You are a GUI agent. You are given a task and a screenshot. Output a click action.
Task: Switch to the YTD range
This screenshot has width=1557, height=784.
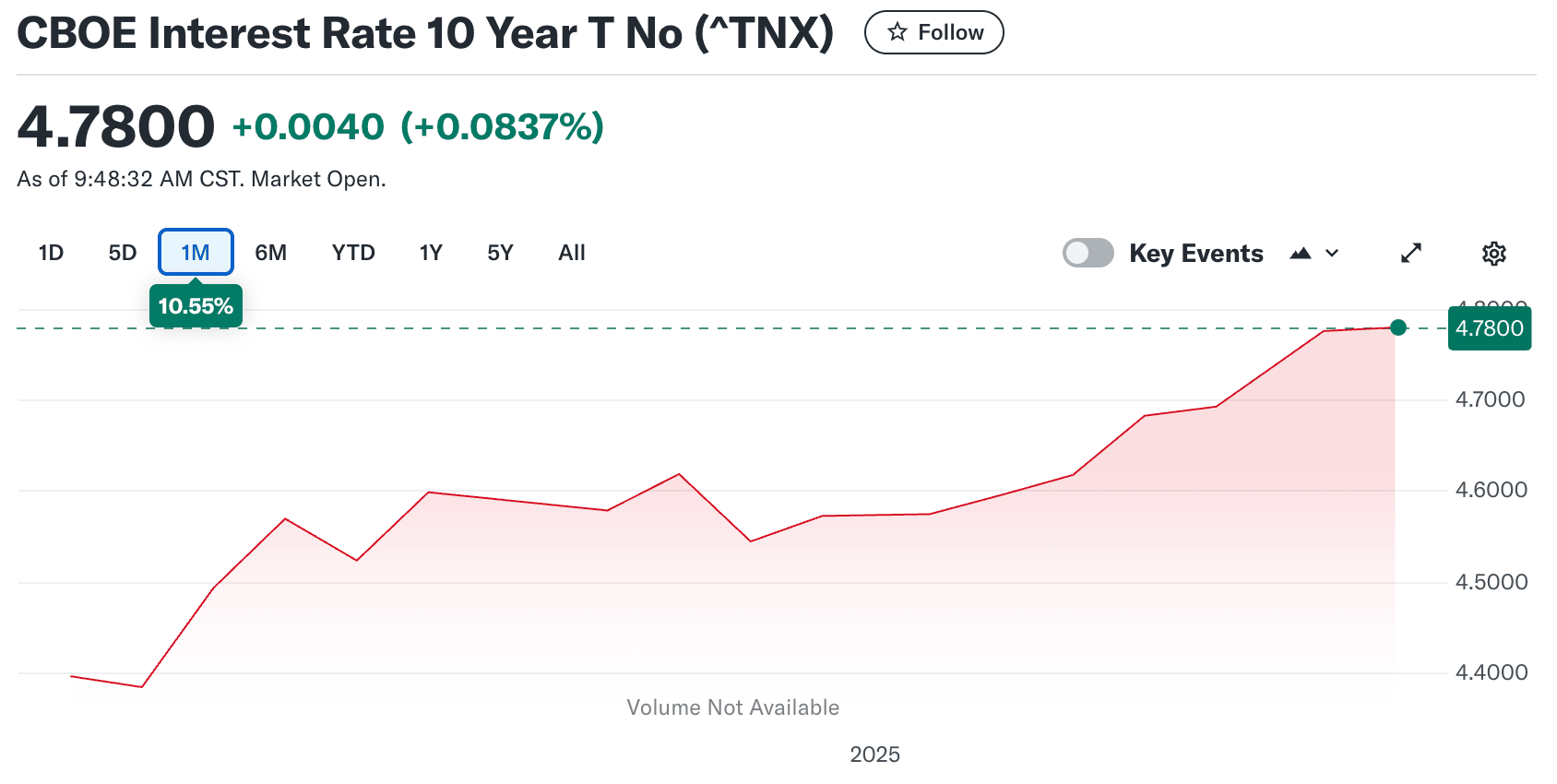tap(353, 253)
